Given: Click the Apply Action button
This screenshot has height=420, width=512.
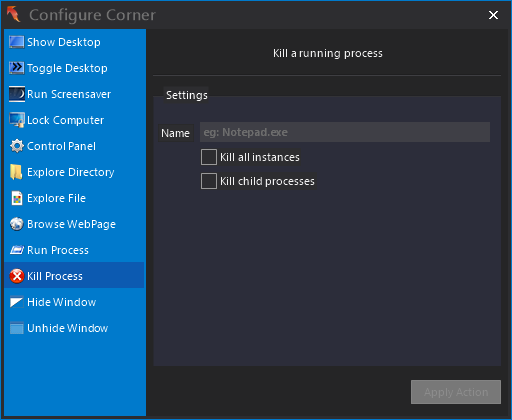Looking at the screenshot, I should click(456, 392).
